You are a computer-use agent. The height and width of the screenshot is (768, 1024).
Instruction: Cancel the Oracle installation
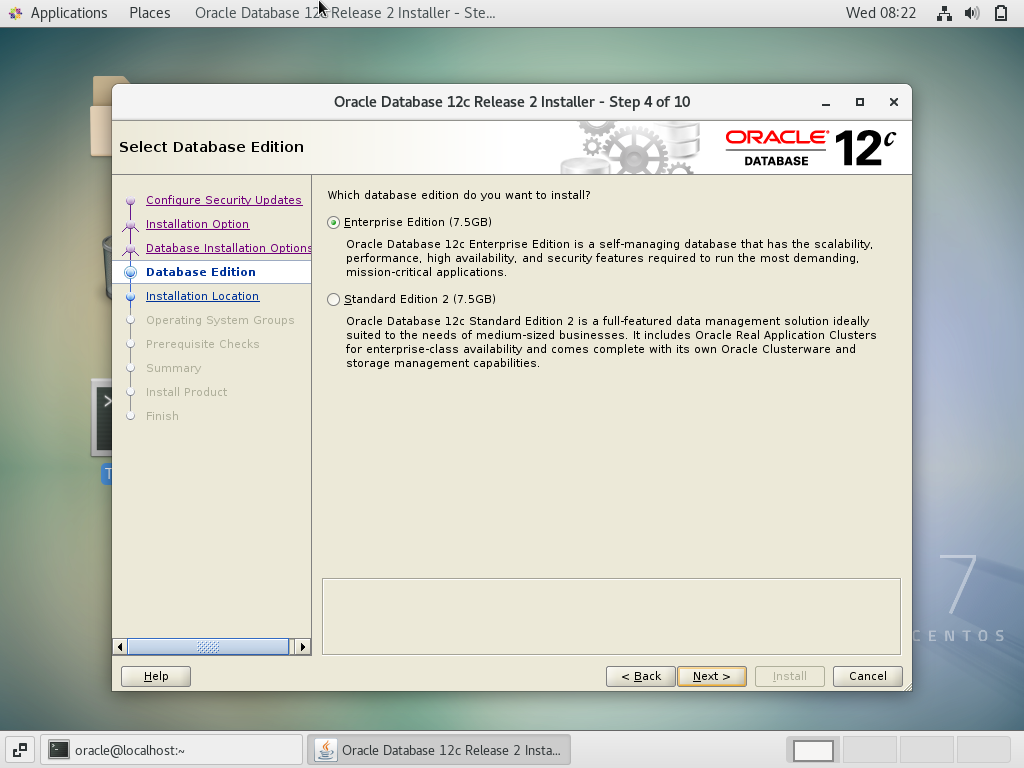point(868,677)
